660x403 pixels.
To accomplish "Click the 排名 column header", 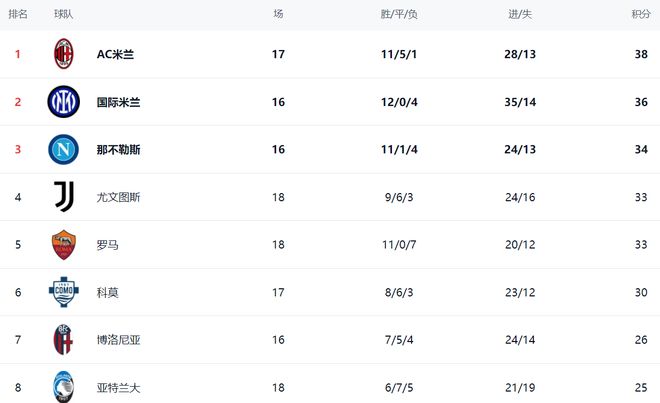I will click(x=18, y=15).
